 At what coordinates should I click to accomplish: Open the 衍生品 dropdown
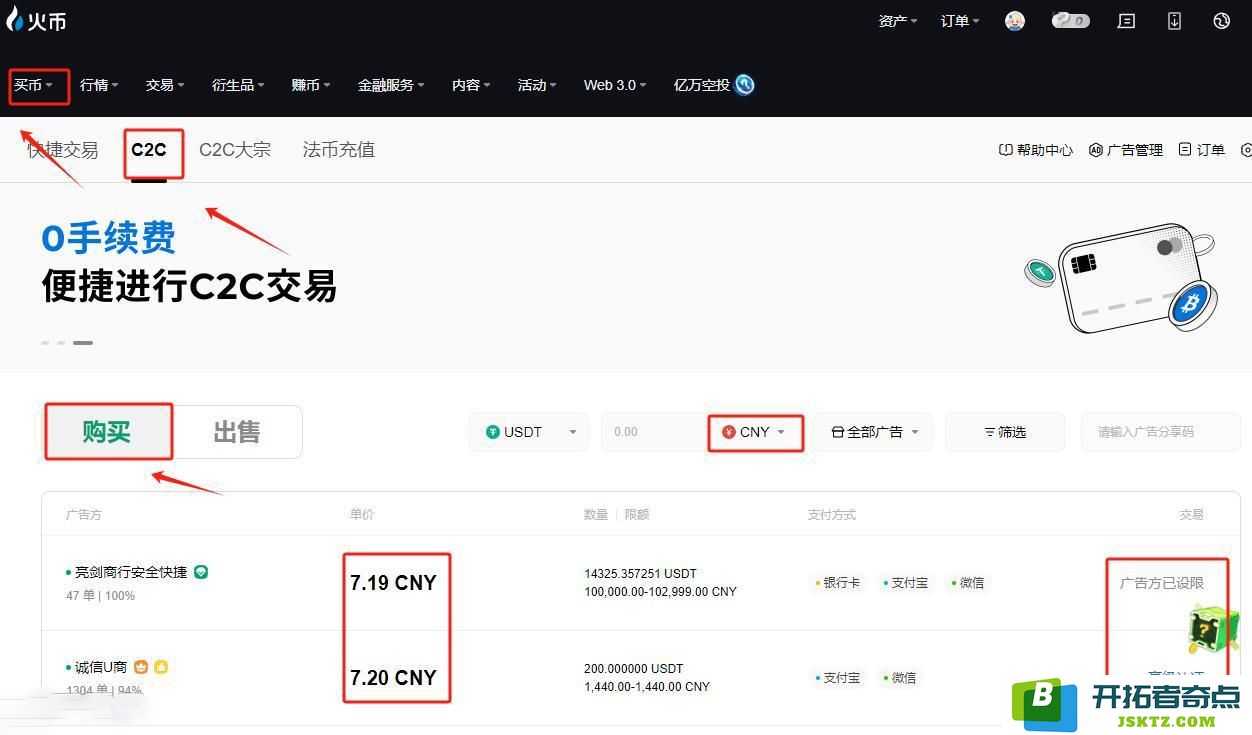coord(238,86)
